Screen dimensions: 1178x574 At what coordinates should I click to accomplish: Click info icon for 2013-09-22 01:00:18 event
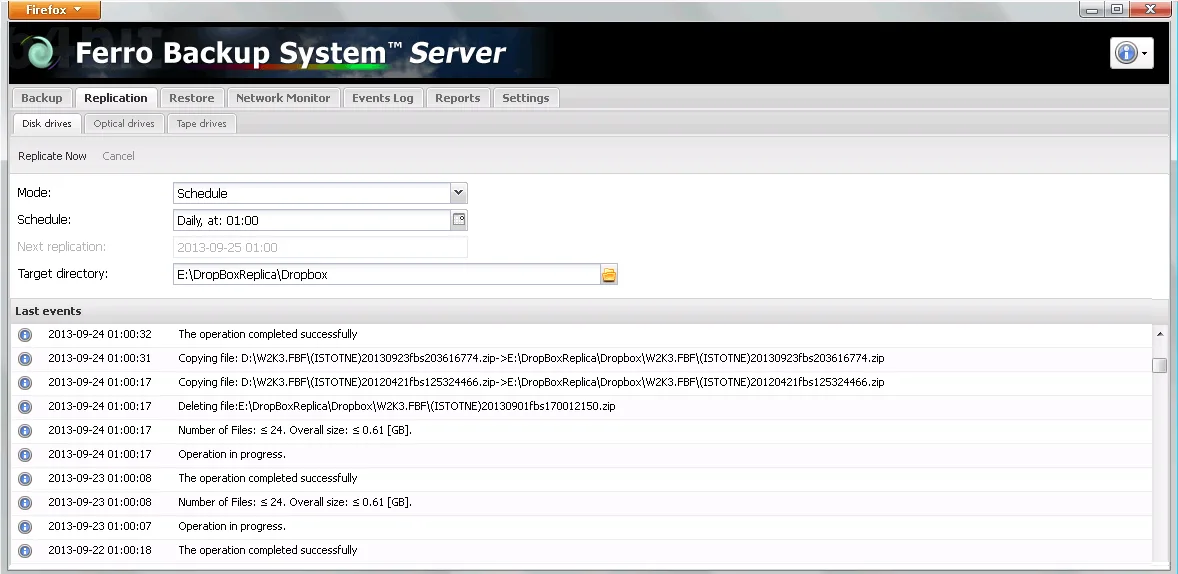click(25, 551)
